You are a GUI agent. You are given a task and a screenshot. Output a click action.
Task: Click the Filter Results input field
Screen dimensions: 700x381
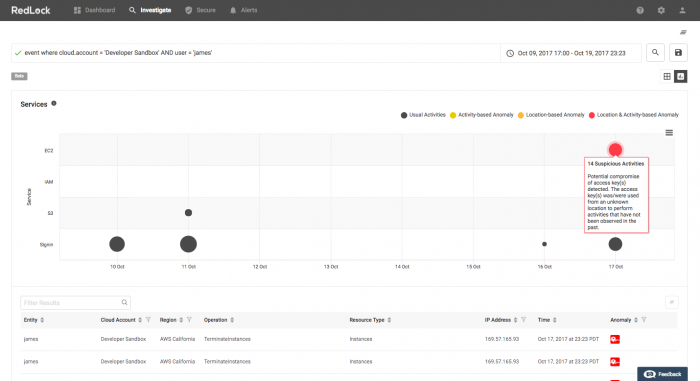pyautogui.click(x=75, y=303)
